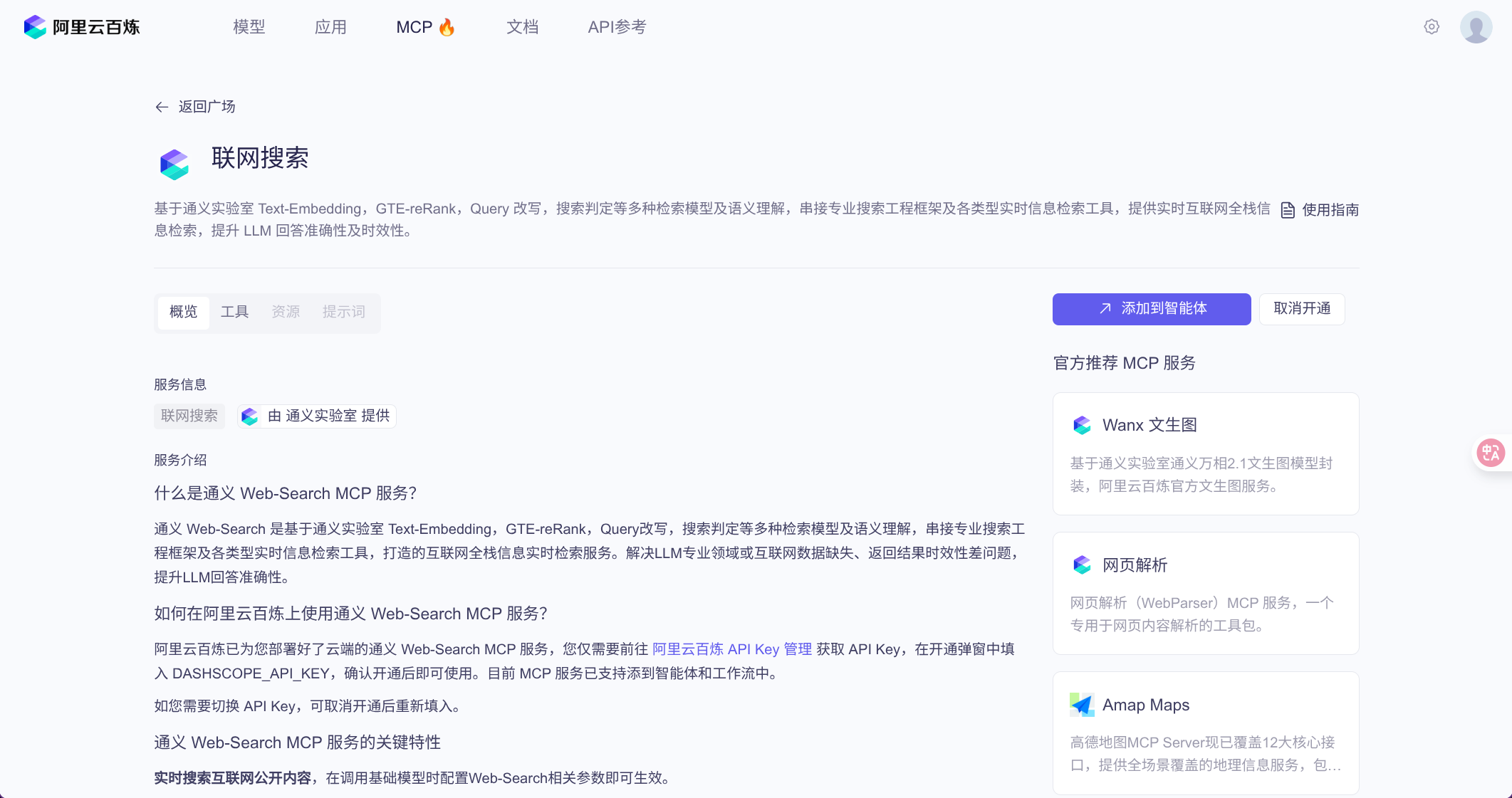
Task: Click the pink translate floating icon
Action: tap(1490, 453)
